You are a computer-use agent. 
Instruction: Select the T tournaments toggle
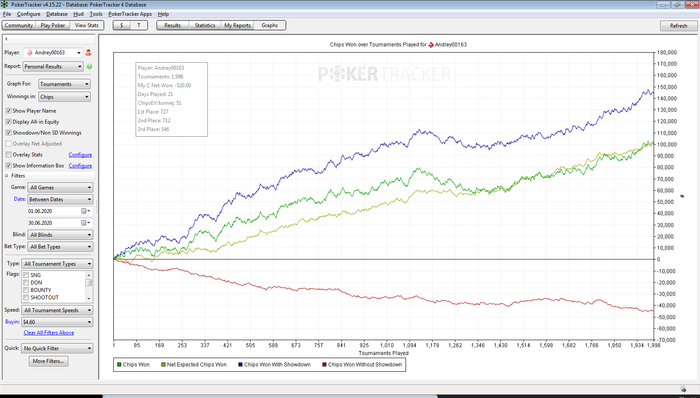tap(139, 25)
